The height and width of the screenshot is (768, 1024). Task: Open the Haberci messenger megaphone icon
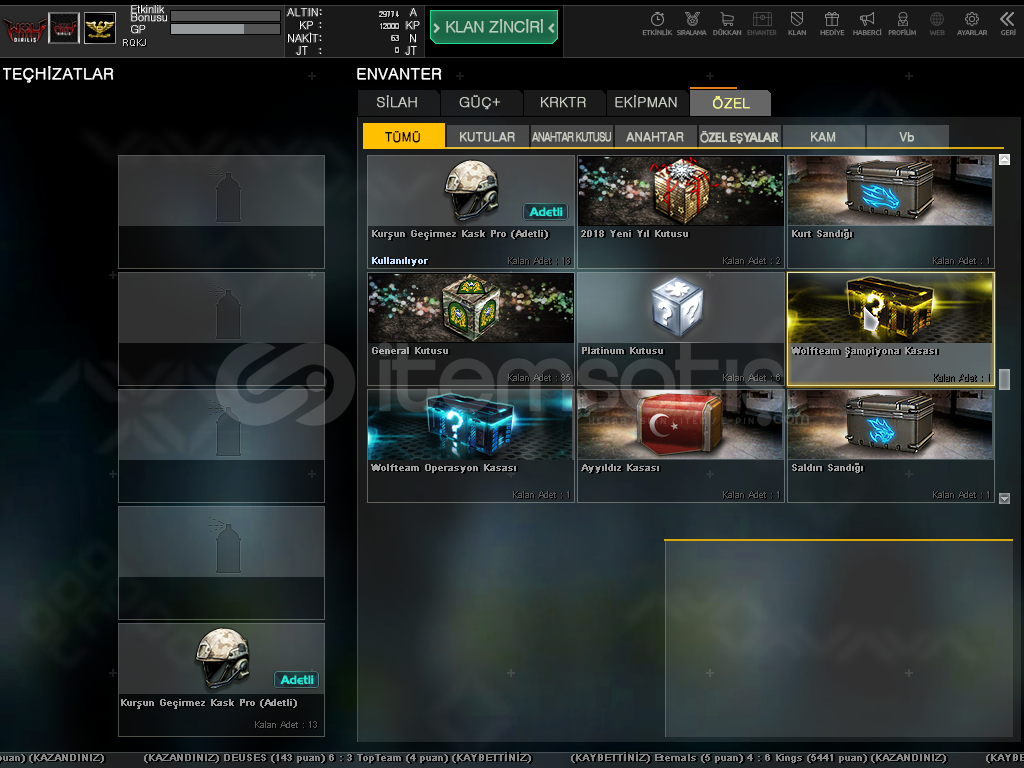pyautogui.click(x=867, y=24)
